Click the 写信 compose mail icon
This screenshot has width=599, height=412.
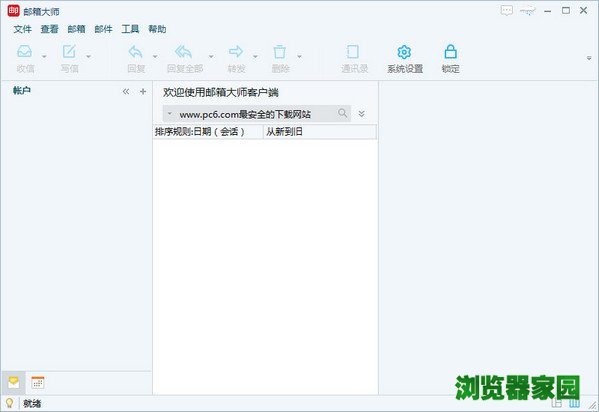69,52
